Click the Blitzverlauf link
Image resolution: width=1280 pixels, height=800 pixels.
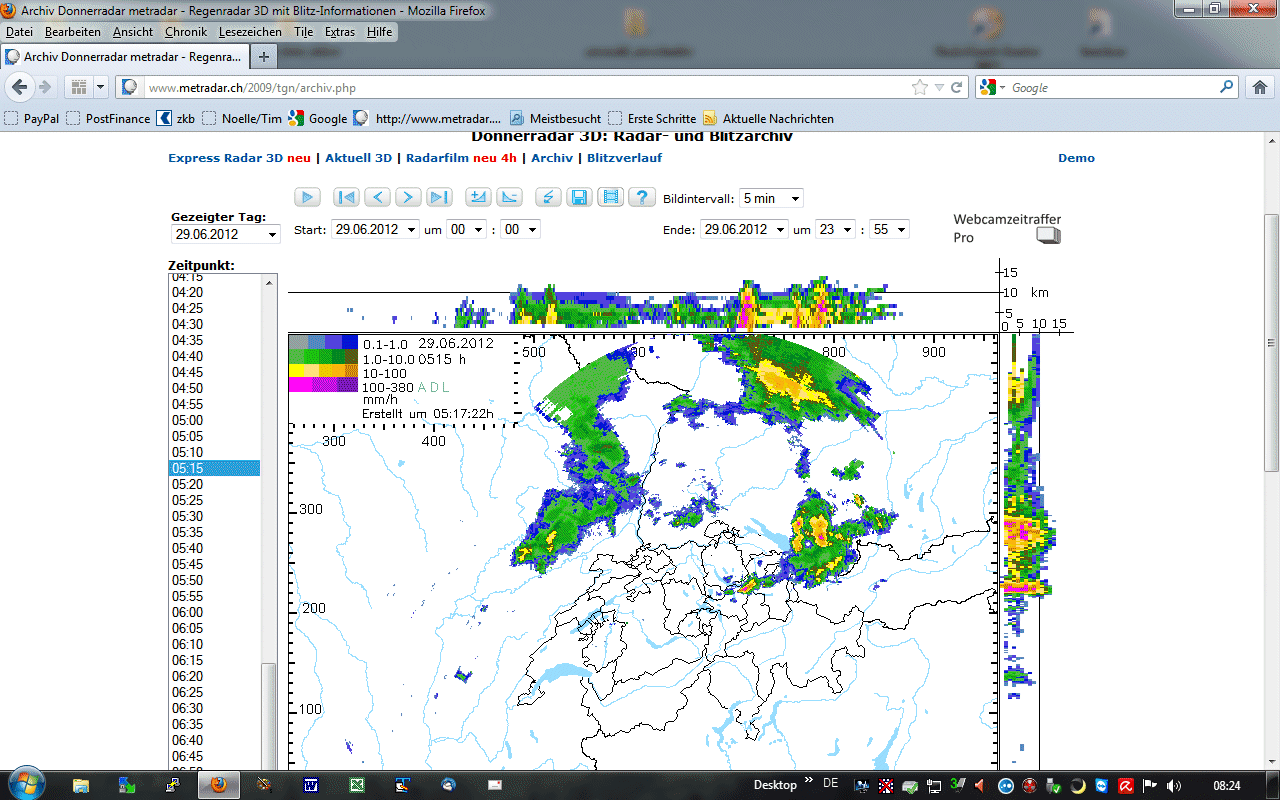click(624, 158)
